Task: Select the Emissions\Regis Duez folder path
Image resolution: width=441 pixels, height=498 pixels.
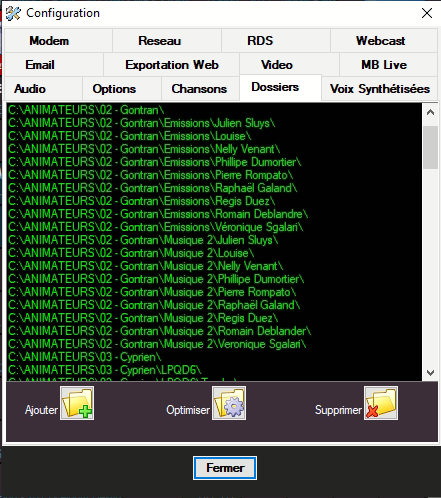Action: pos(142,201)
